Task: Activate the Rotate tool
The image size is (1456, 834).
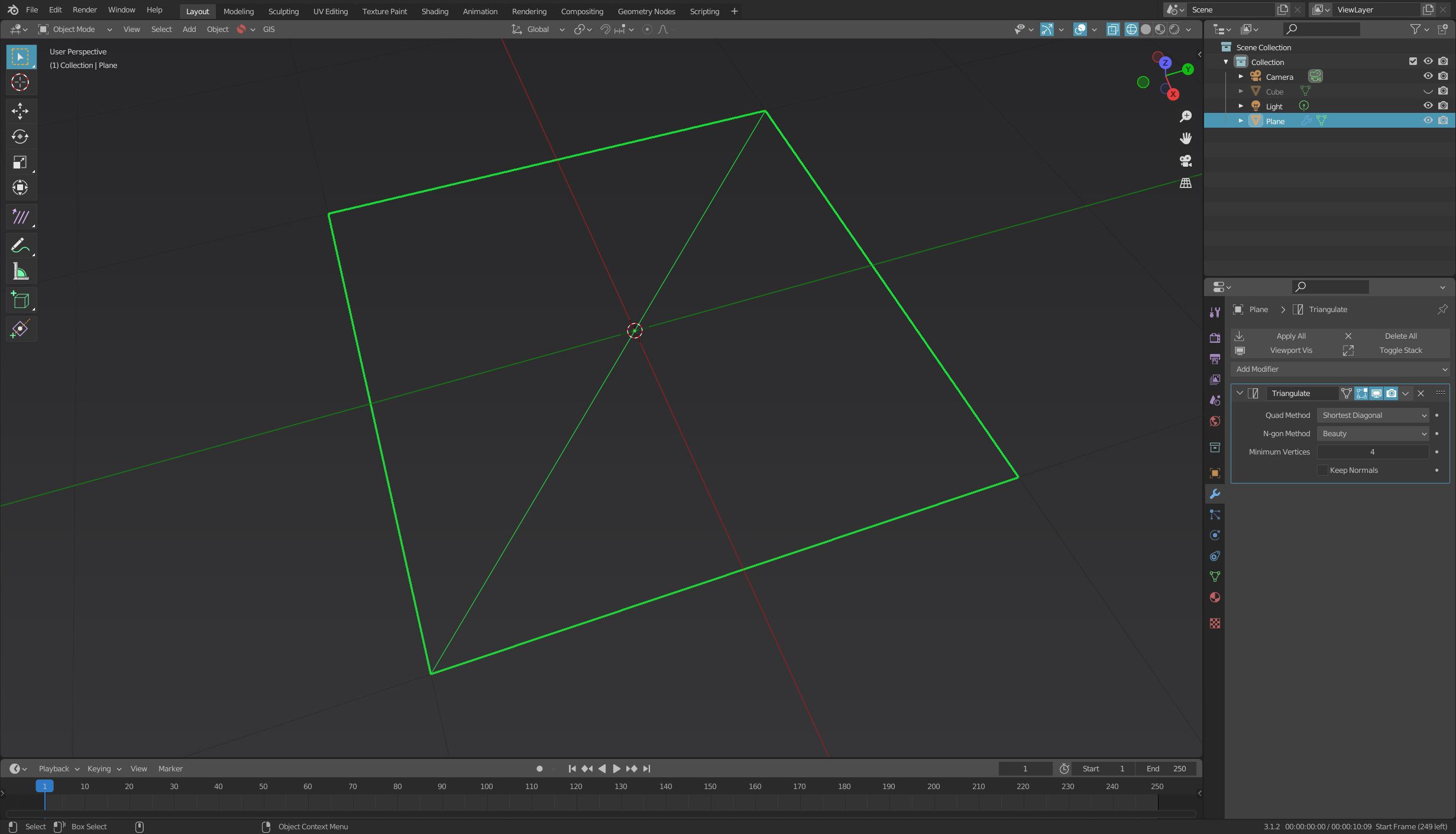Action: [x=20, y=137]
